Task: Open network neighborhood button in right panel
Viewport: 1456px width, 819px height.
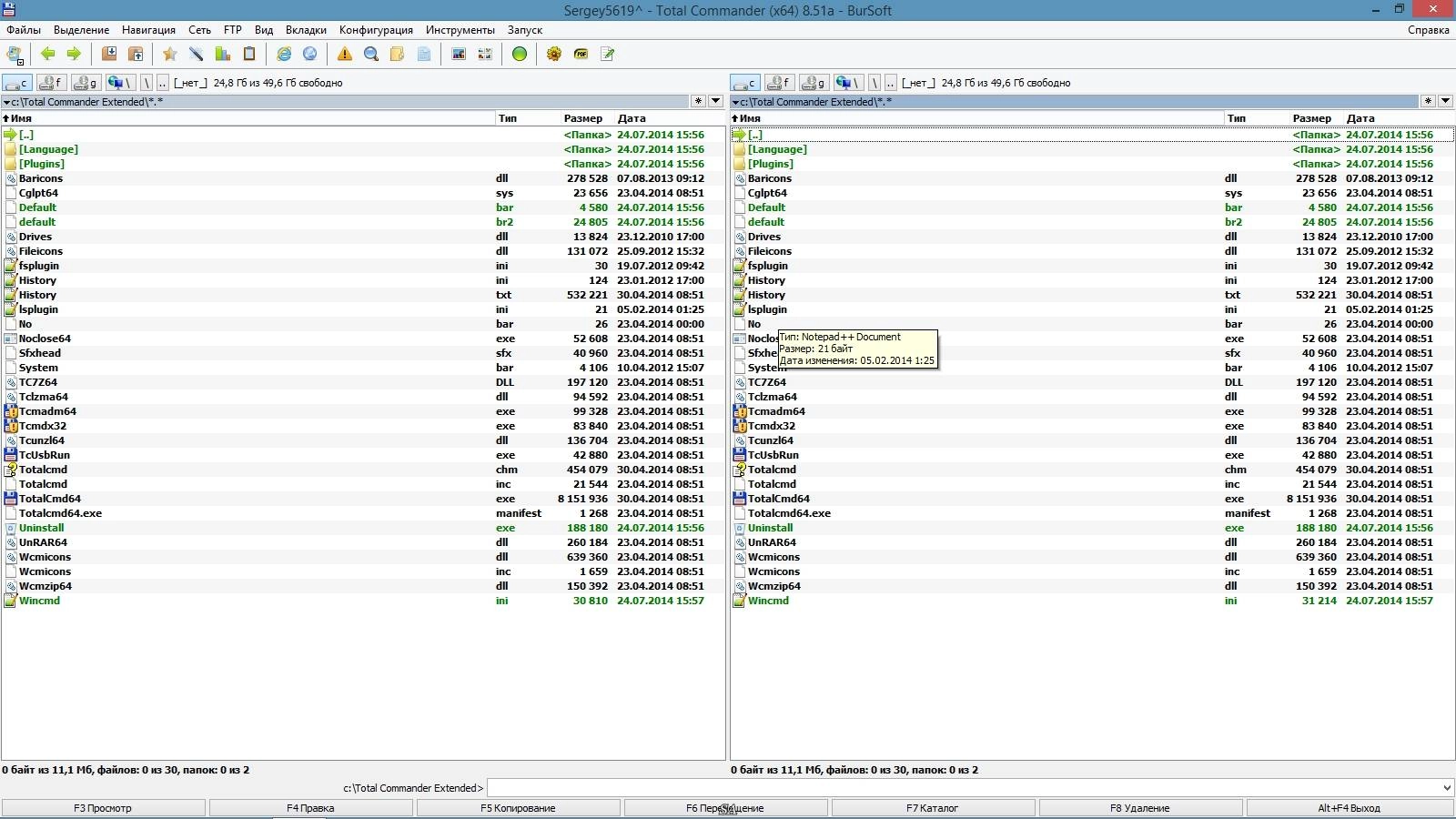Action: (x=849, y=83)
